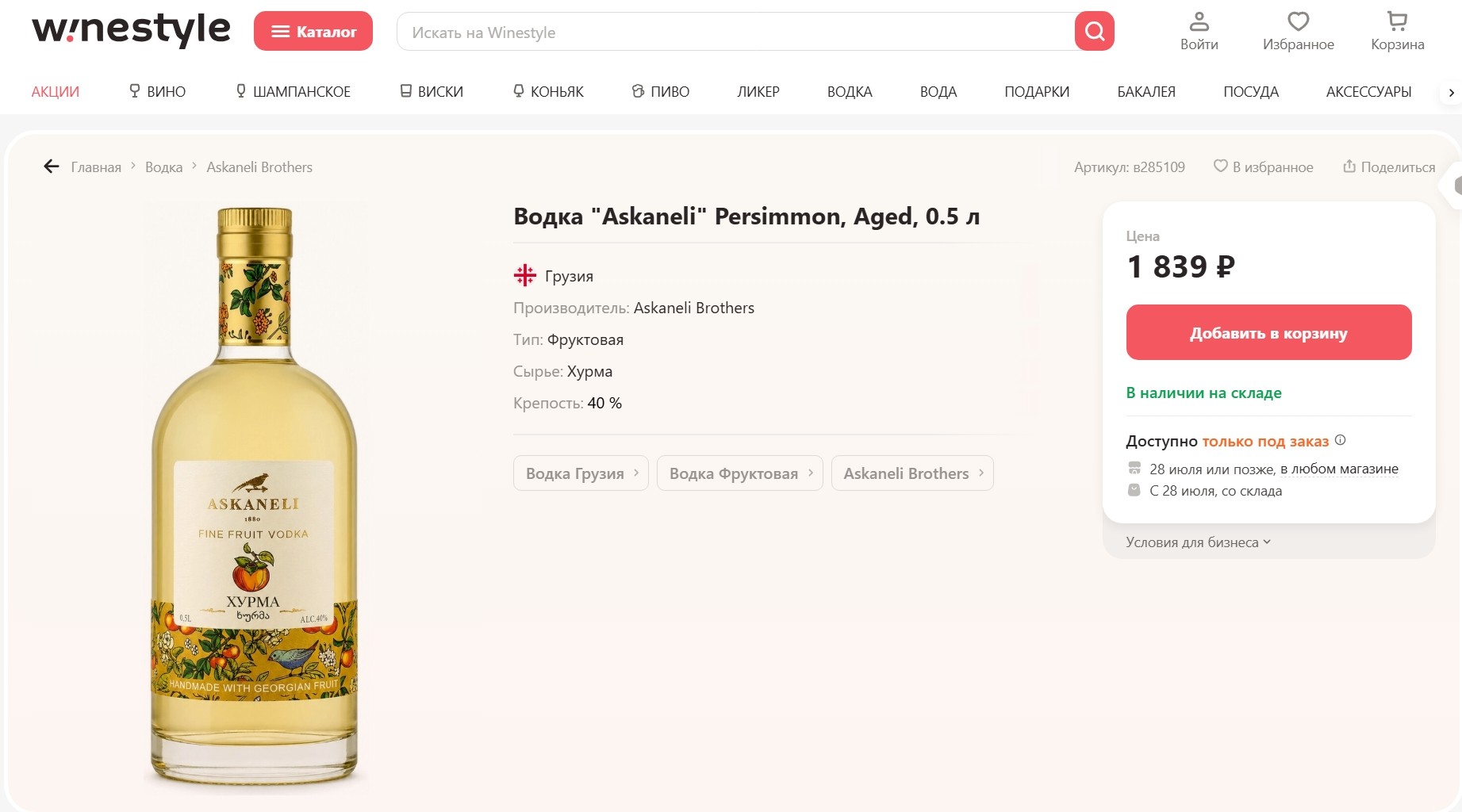Go to Askaneli Brothers breadcrumb

point(259,167)
